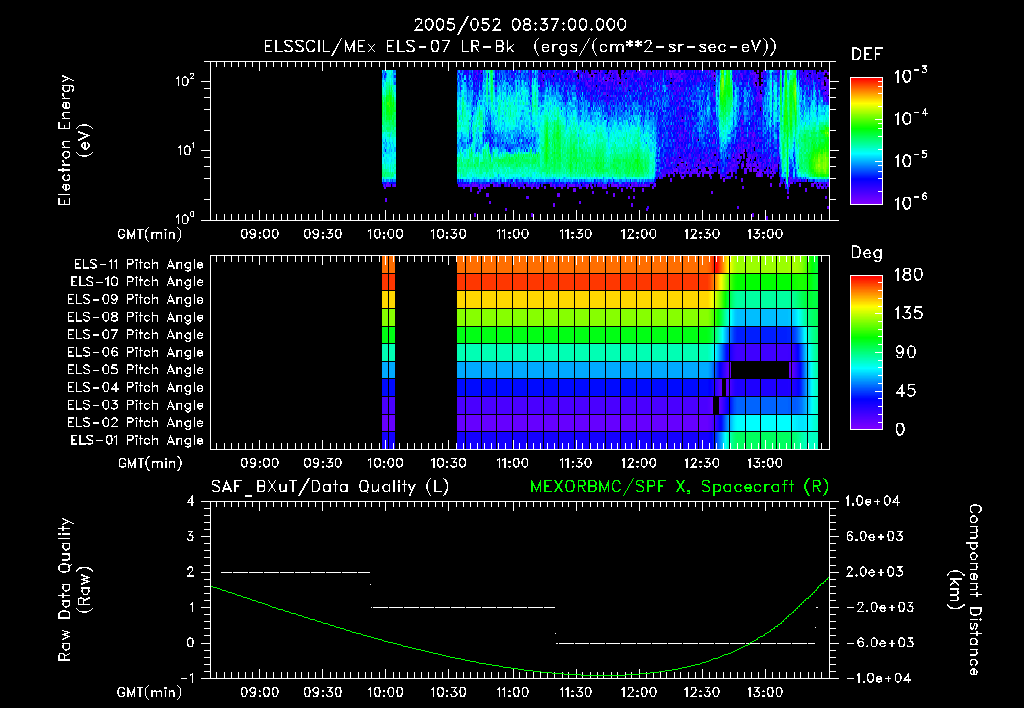Click the data quality line segment at level 0
This screenshot has height=708, width=1024.
[686, 643]
